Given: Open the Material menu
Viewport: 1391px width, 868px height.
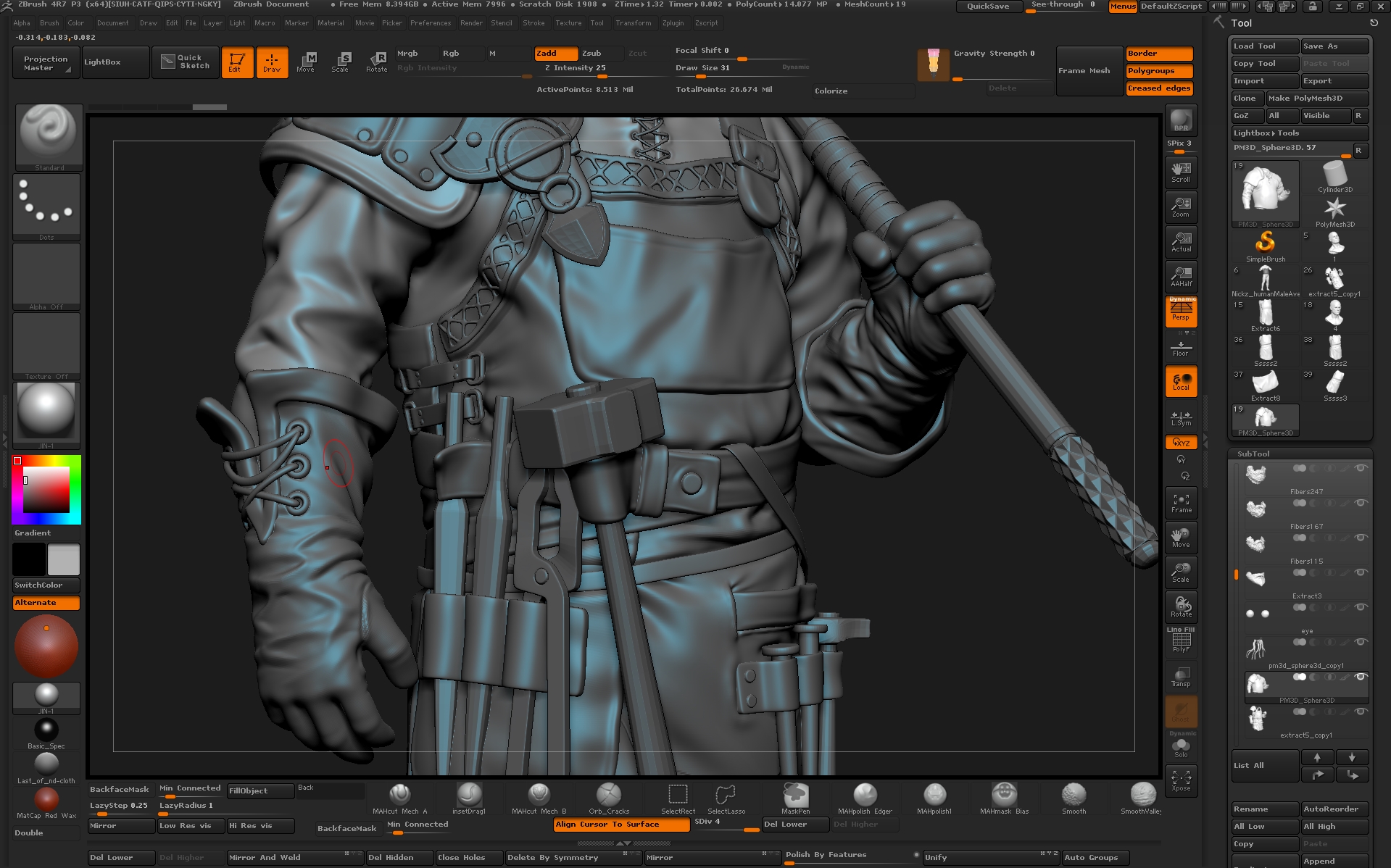Looking at the screenshot, I should (331, 23).
